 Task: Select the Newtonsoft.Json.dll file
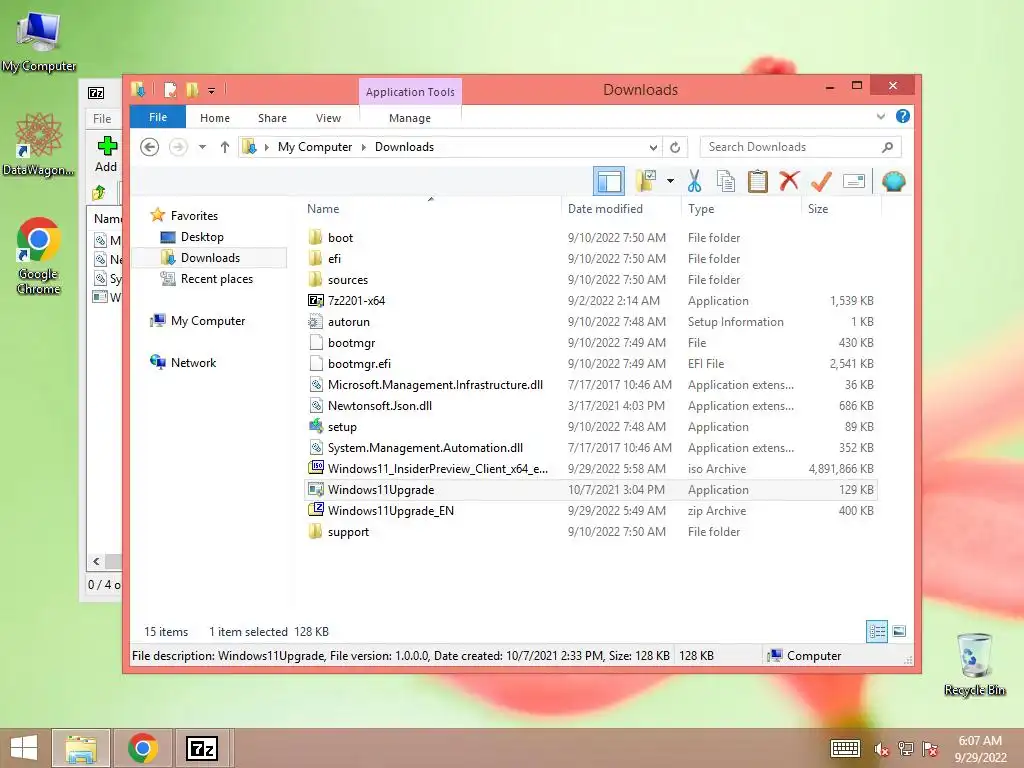pos(590,406)
